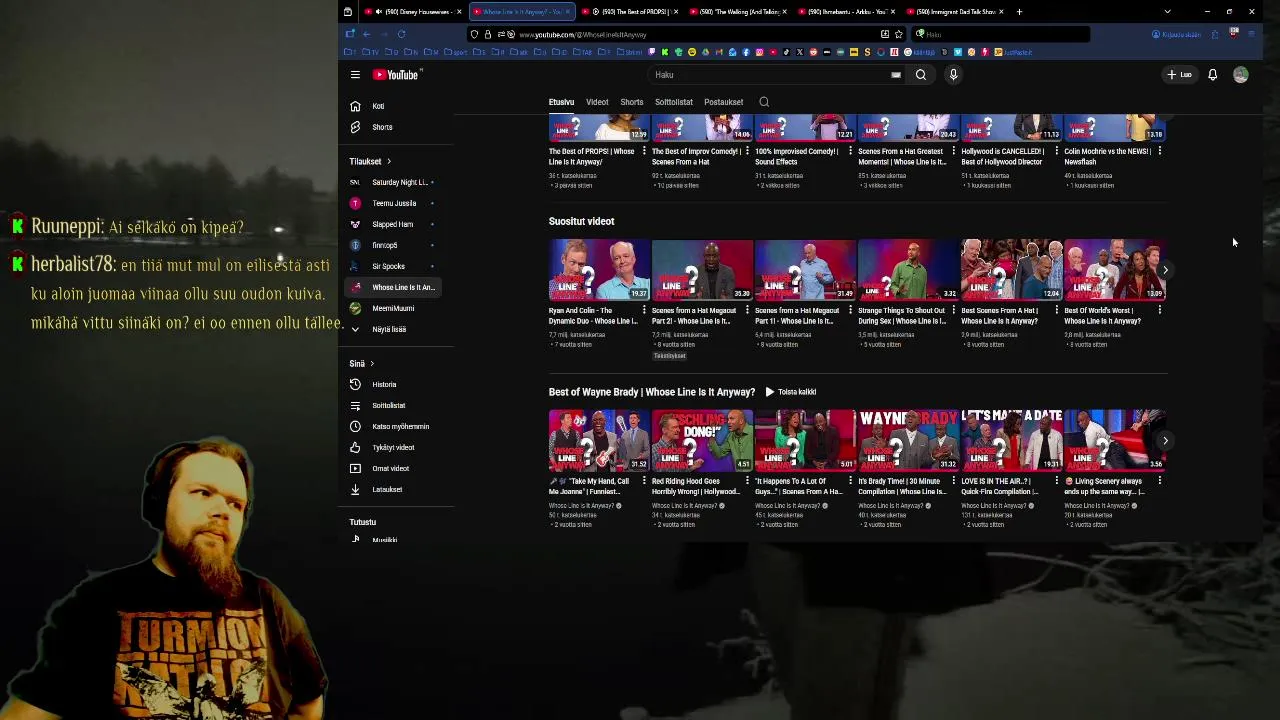Open the YouTube hamburger guide menu

point(355,75)
